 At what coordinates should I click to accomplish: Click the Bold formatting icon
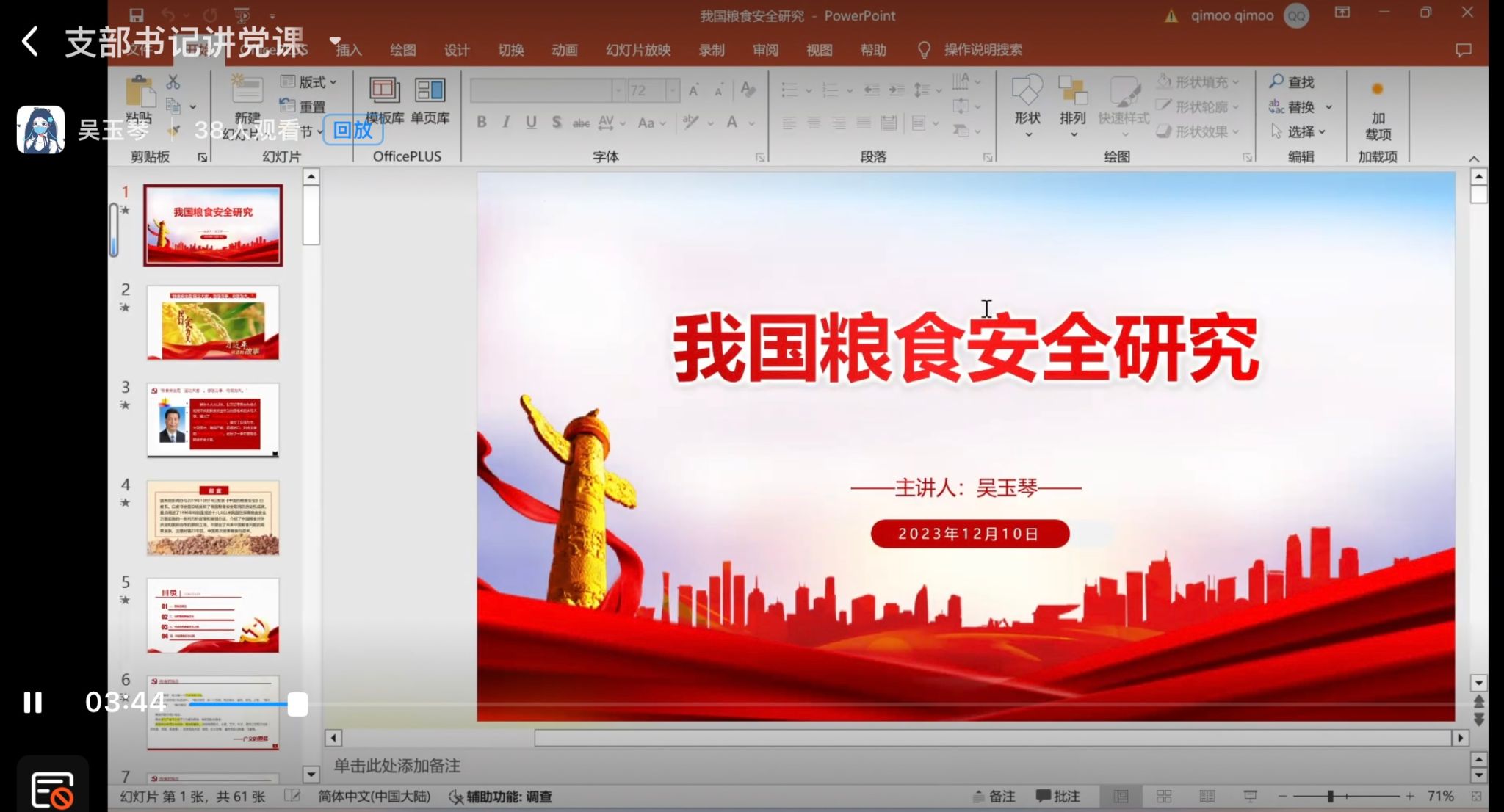click(x=482, y=123)
